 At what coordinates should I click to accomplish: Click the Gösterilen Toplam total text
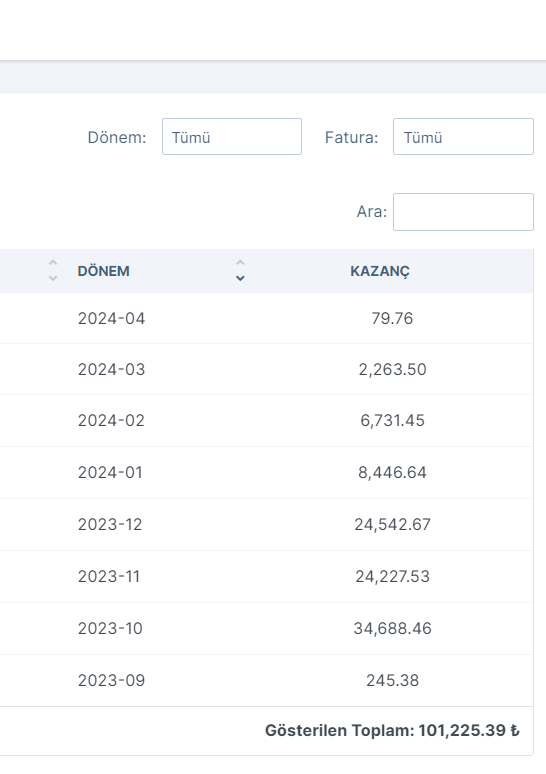coord(392,731)
